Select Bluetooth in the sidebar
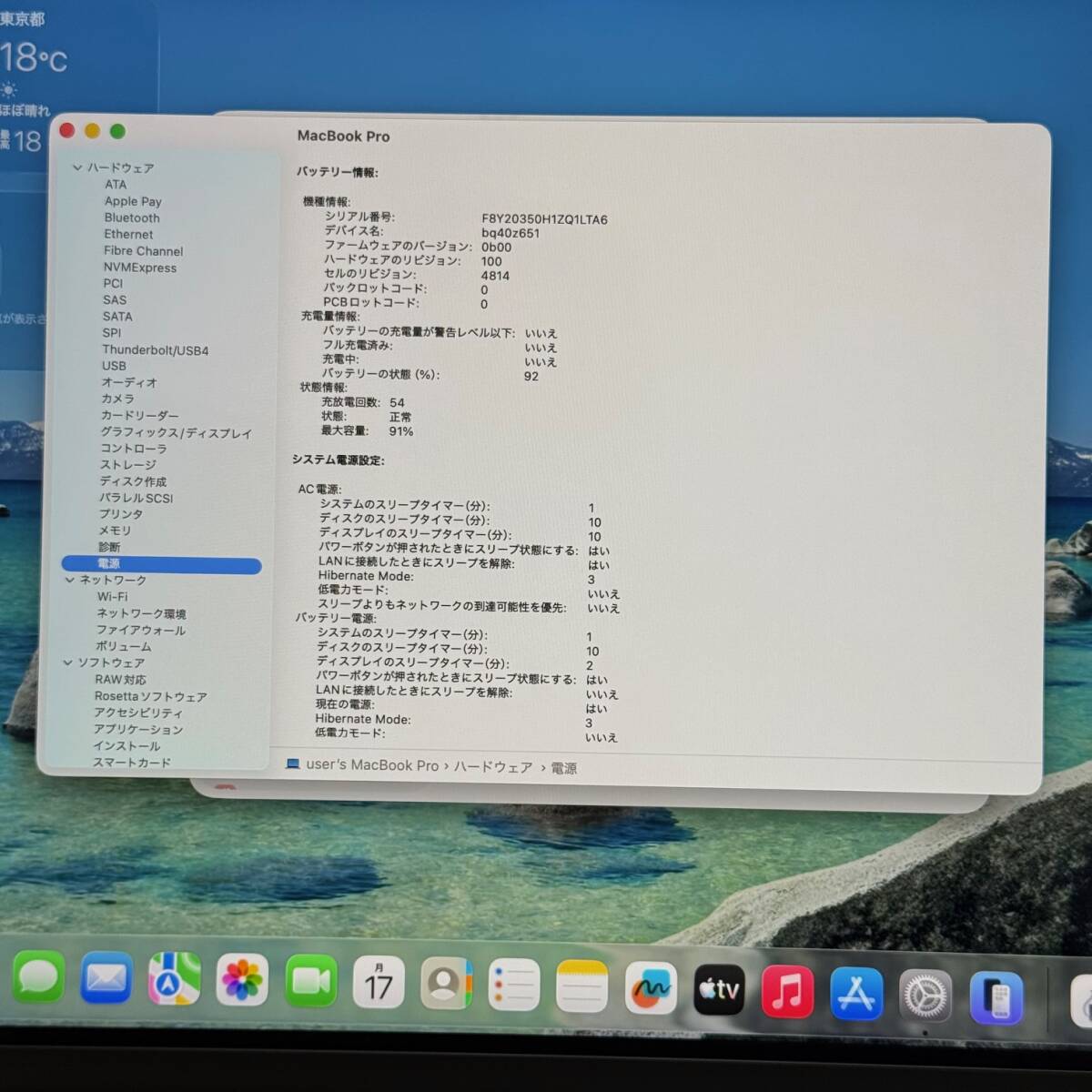 (132, 217)
